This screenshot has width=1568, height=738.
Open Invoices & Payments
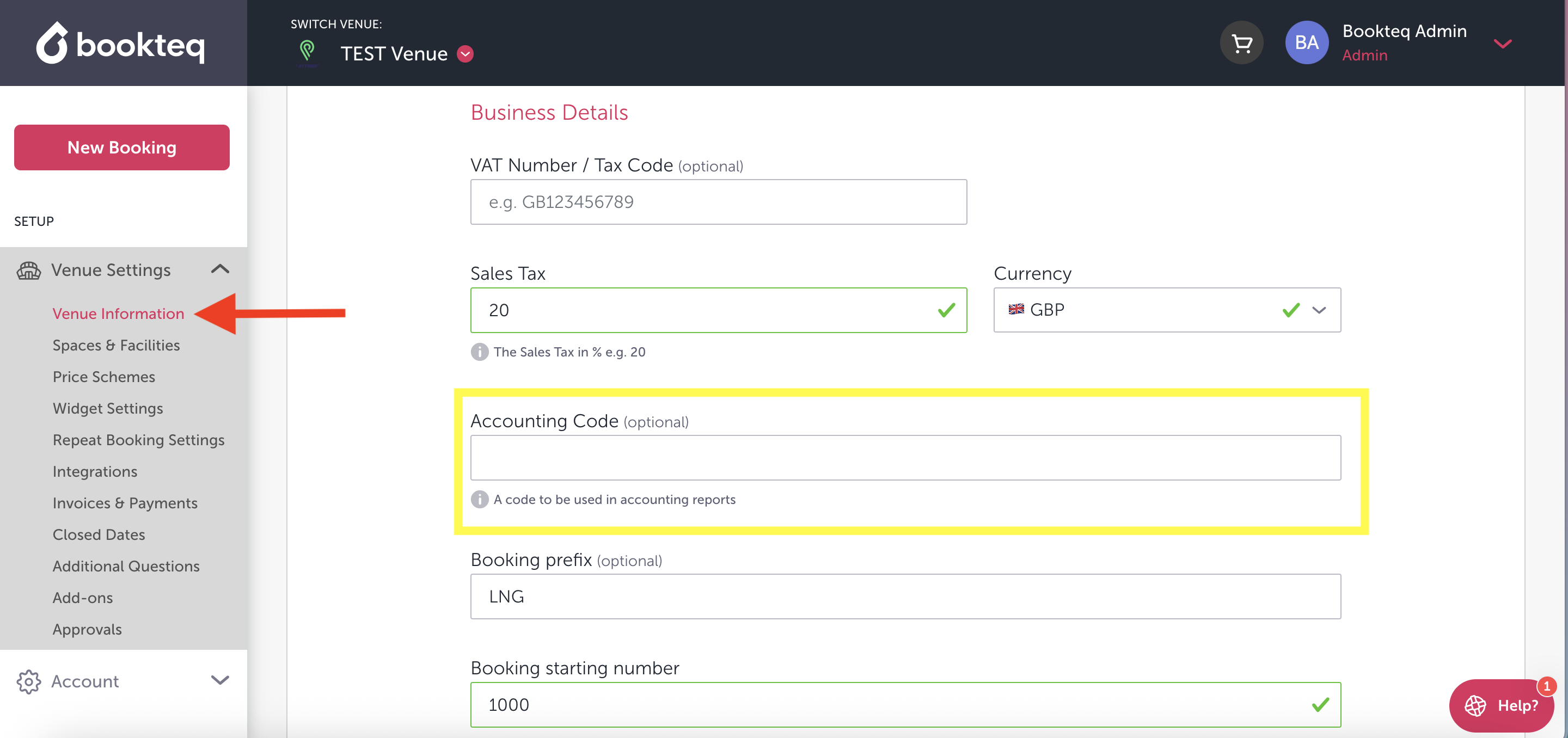point(125,503)
